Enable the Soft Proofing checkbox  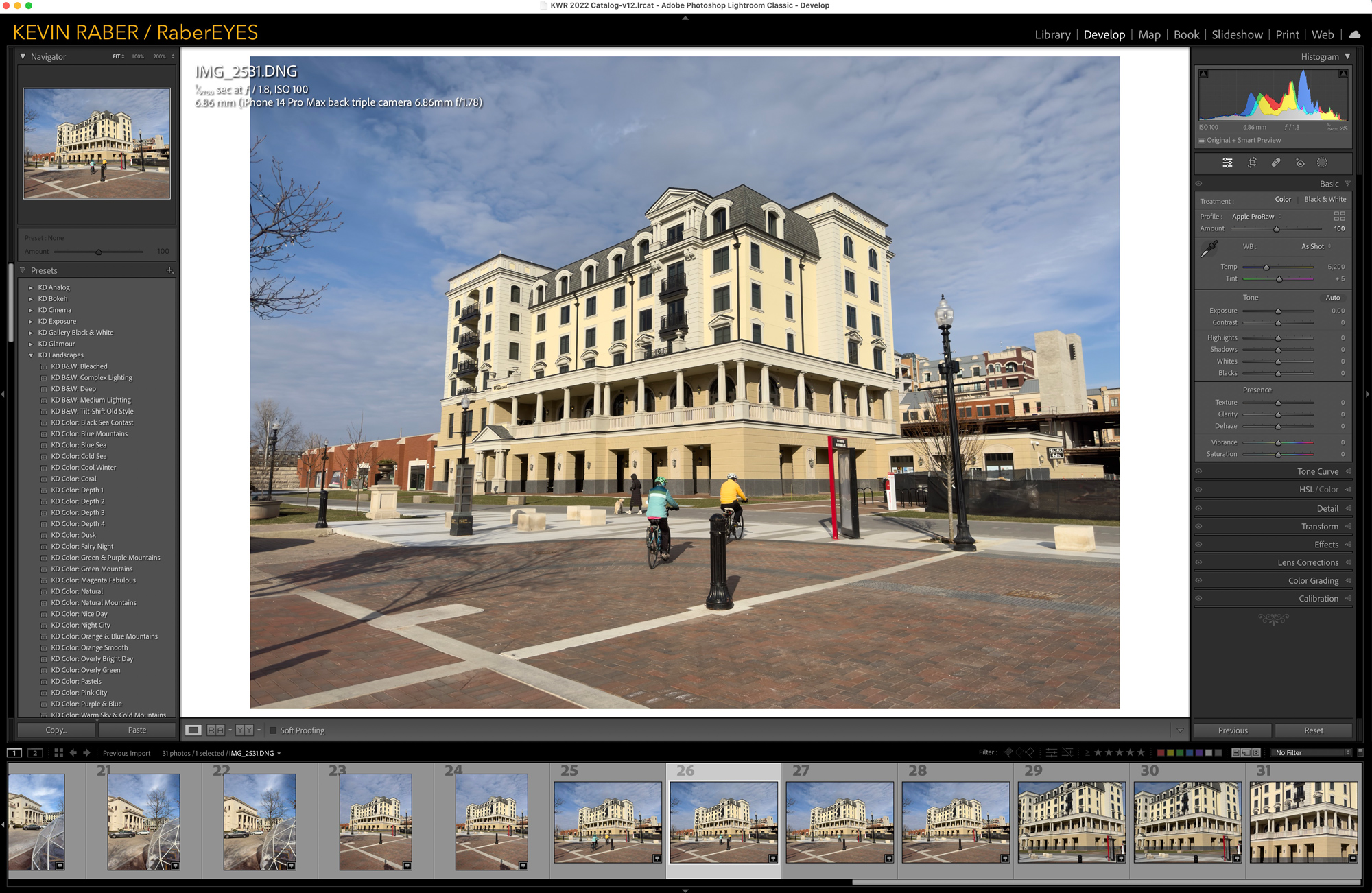[x=273, y=730]
